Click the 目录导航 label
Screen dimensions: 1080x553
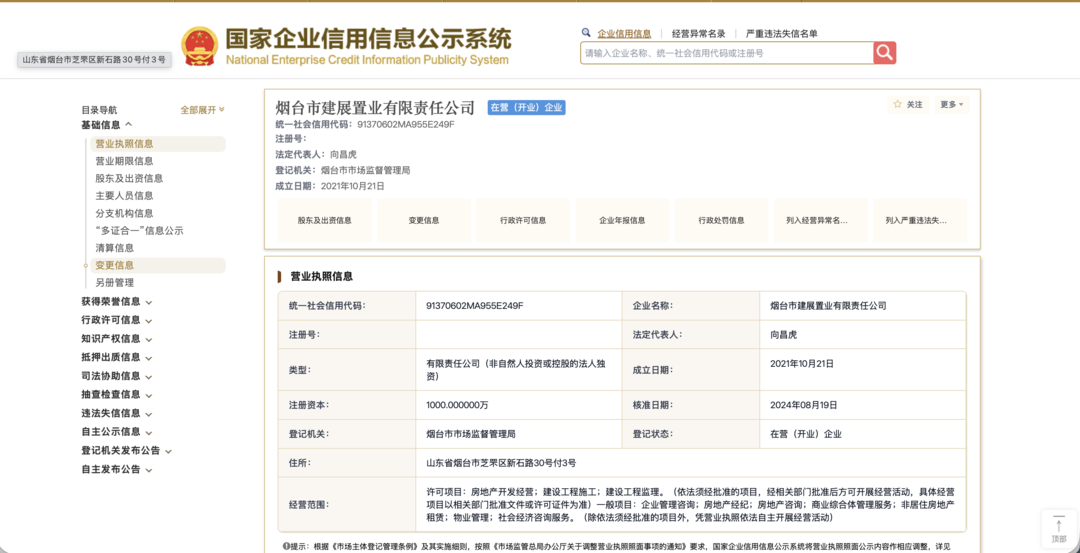(99, 110)
